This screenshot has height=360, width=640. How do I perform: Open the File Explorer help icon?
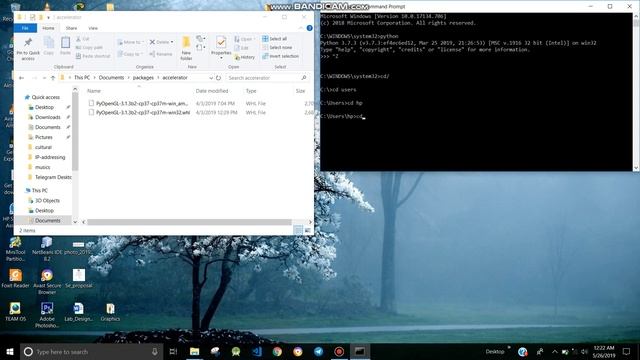click(309, 28)
